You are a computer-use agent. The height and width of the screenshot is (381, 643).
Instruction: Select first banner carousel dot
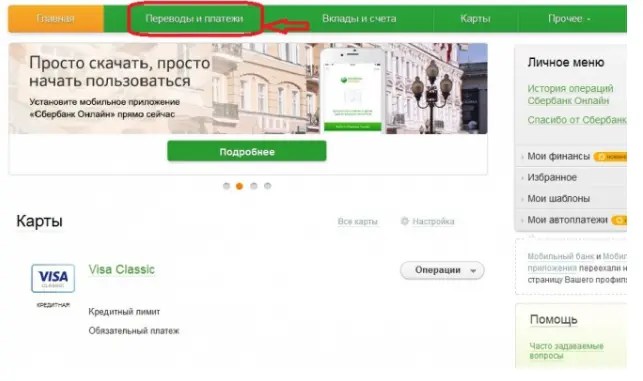click(226, 186)
